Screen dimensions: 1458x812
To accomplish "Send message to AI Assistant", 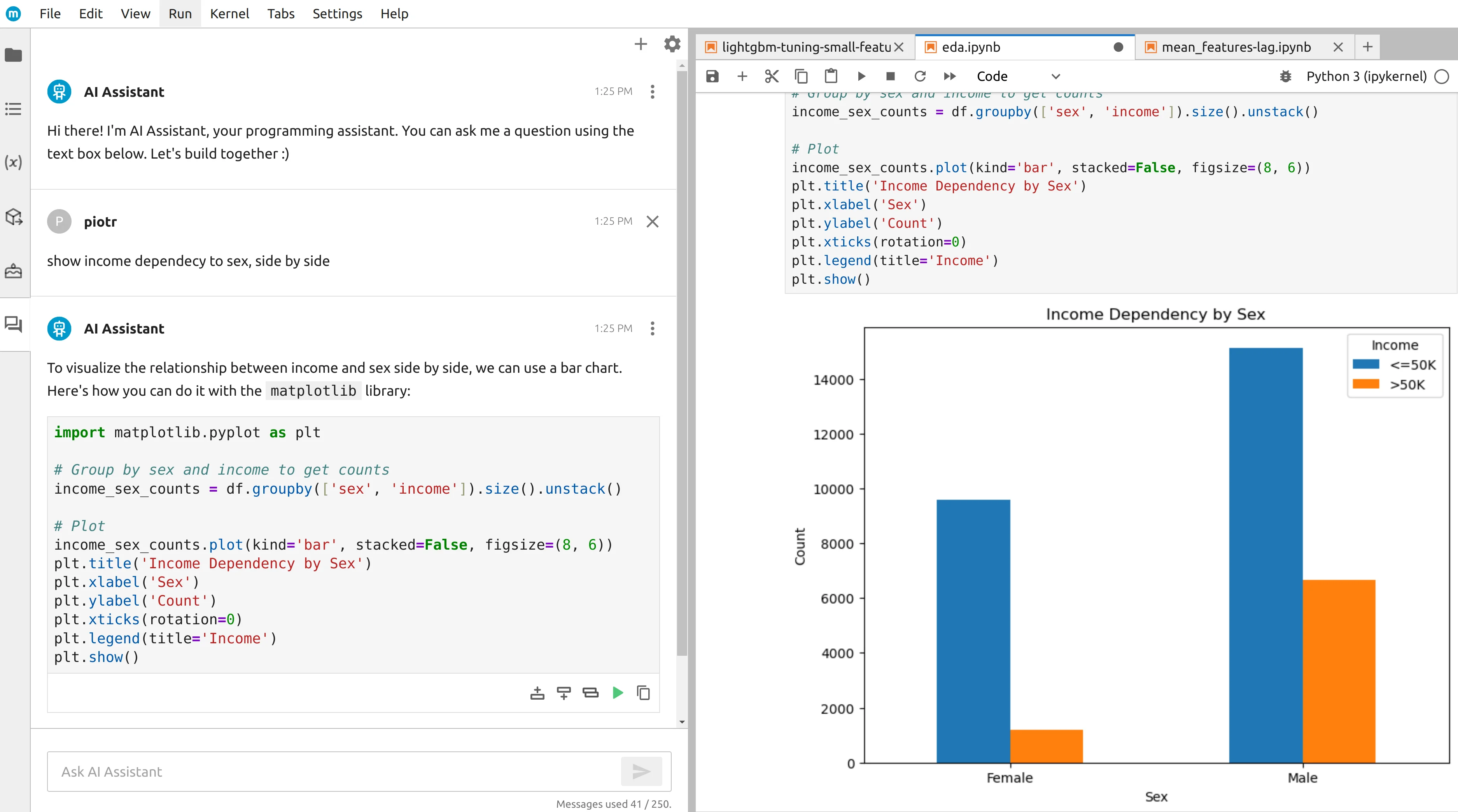I will pyautogui.click(x=641, y=771).
